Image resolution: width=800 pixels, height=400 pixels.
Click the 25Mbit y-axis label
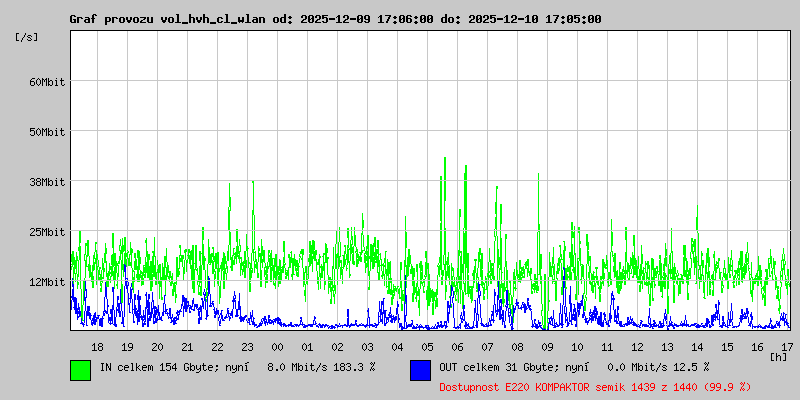46,232
